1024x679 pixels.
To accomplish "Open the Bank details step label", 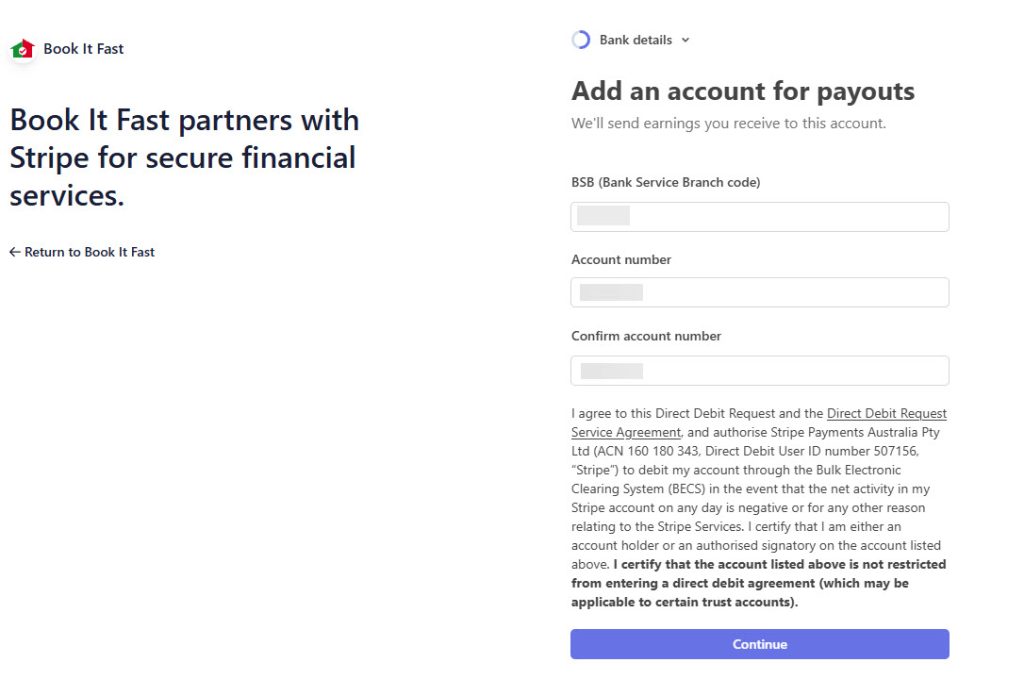I will click(635, 40).
